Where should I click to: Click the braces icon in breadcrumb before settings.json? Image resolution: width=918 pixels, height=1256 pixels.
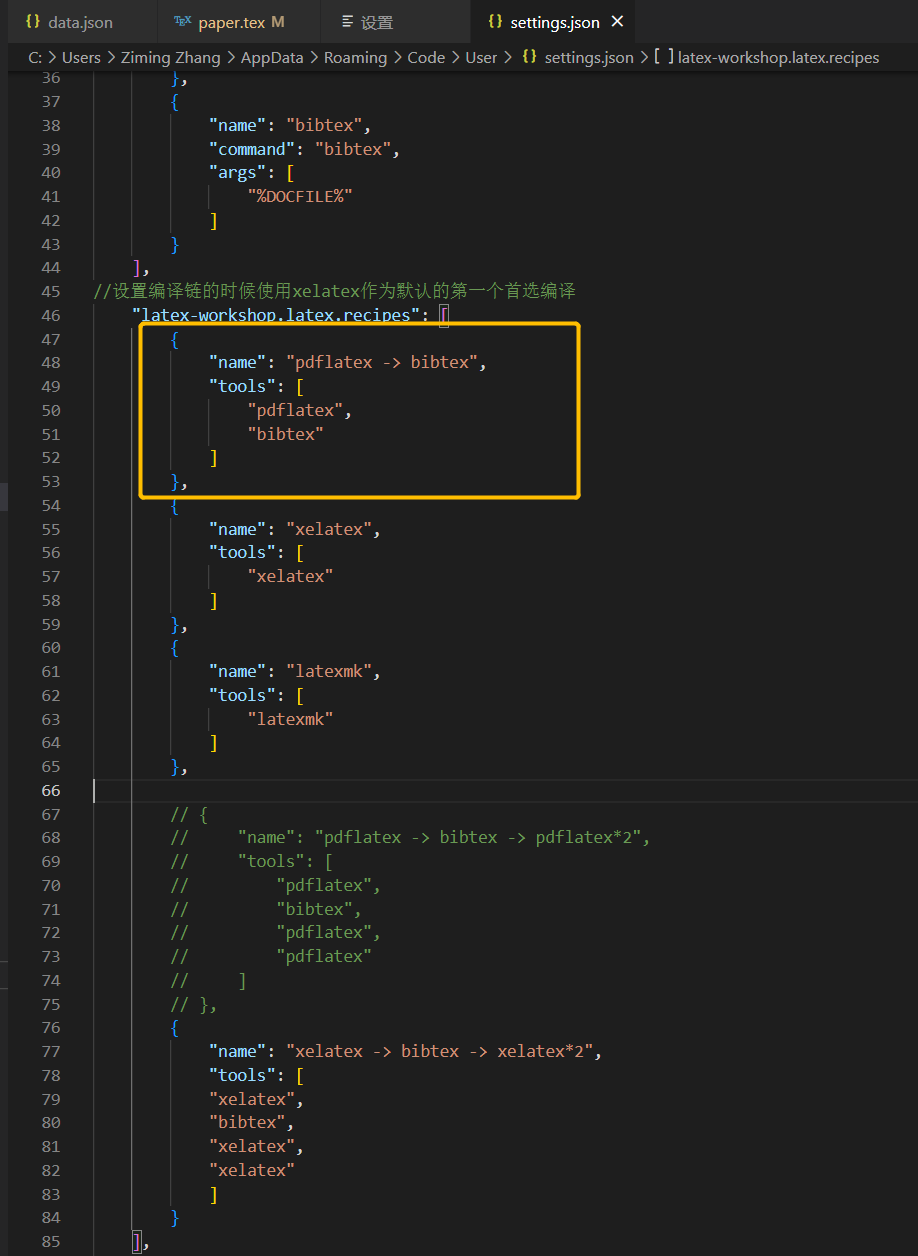pos(529,57)
